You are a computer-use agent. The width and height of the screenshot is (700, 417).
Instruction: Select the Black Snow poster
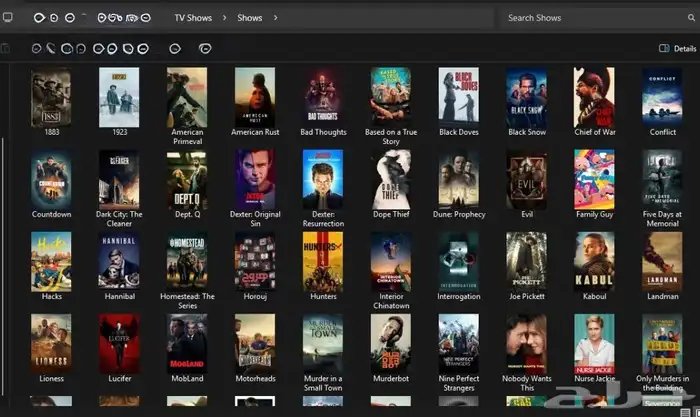coord(526,97)
